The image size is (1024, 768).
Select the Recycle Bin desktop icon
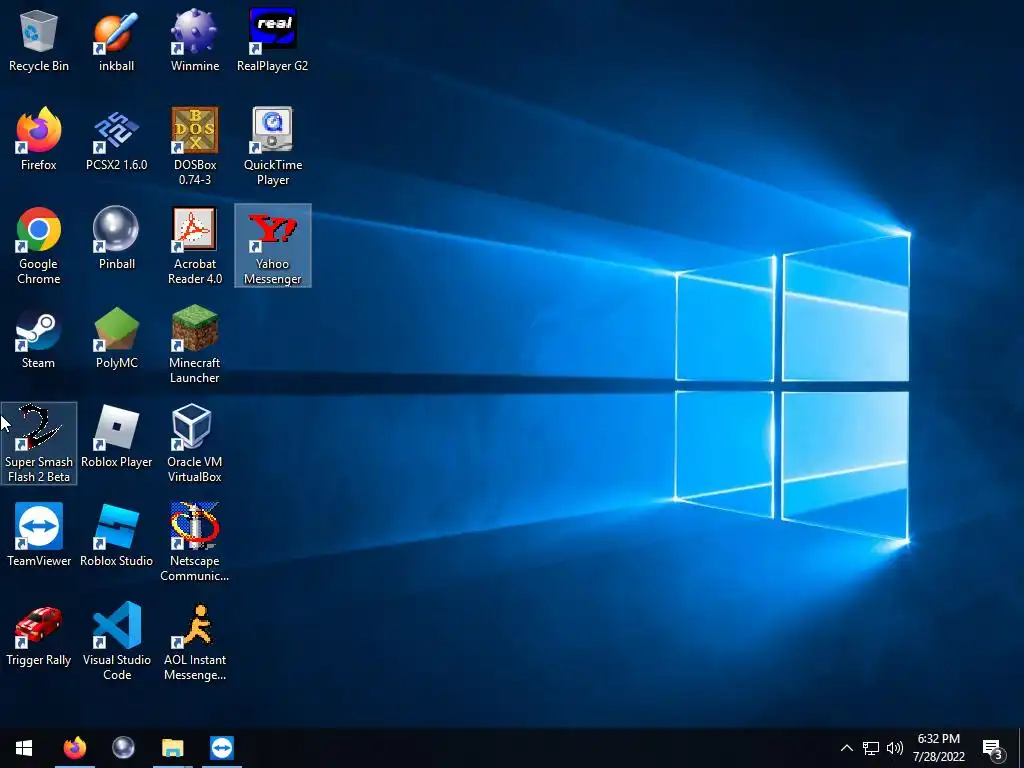(x=39, y=40)
